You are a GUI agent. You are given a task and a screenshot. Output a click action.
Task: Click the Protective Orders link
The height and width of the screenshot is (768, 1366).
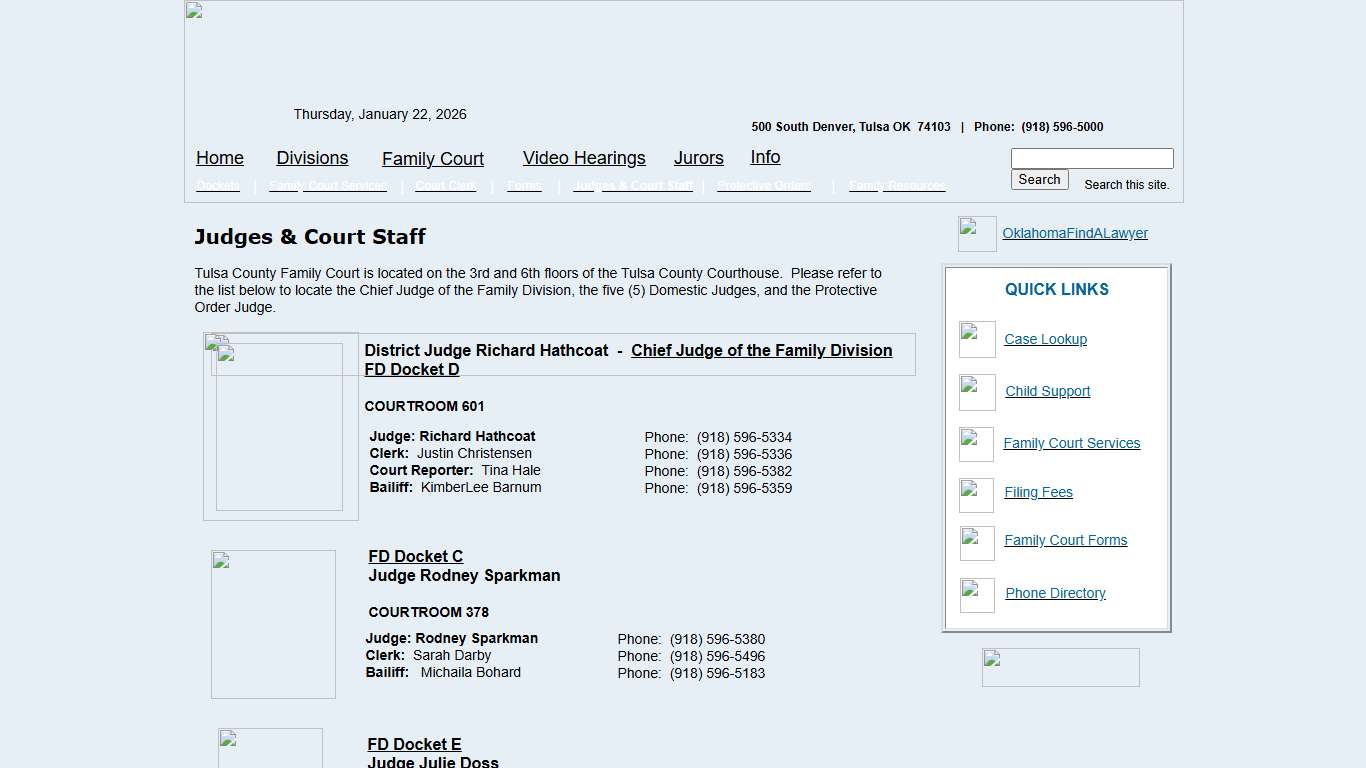(763, 185)
